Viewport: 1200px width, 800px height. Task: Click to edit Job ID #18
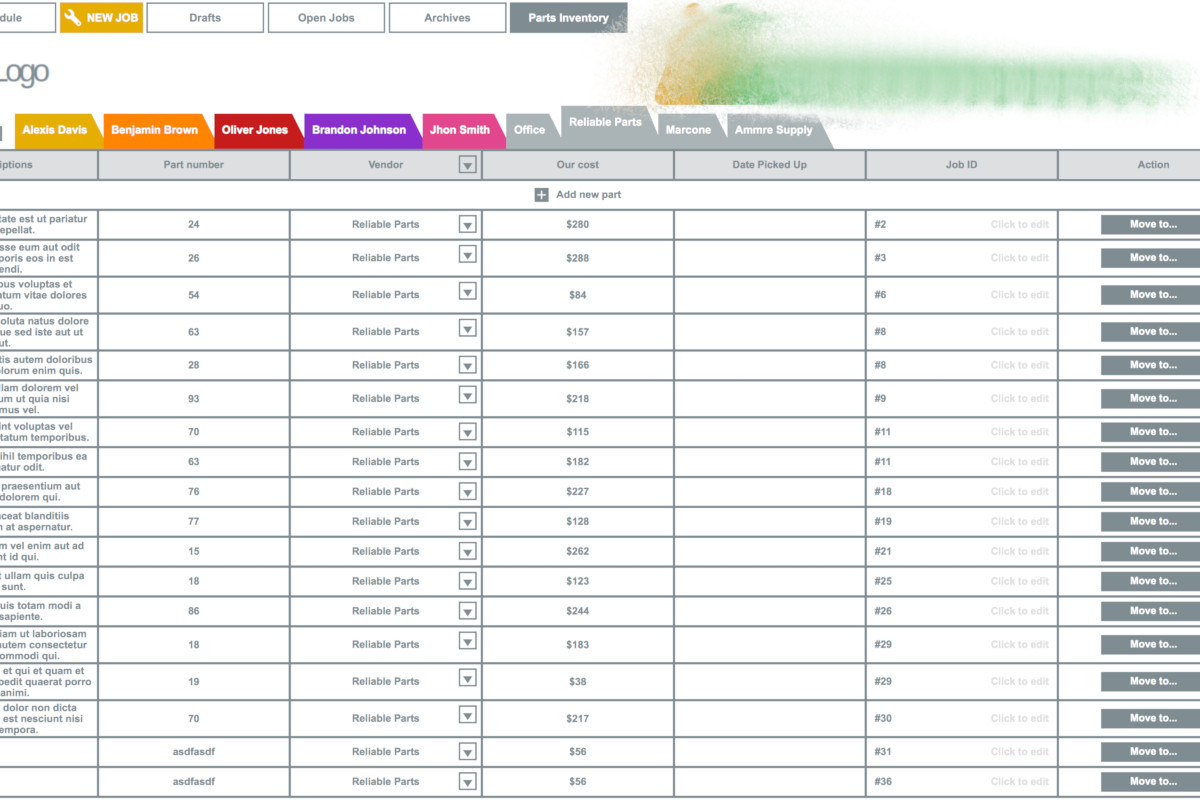[1019, 492]
